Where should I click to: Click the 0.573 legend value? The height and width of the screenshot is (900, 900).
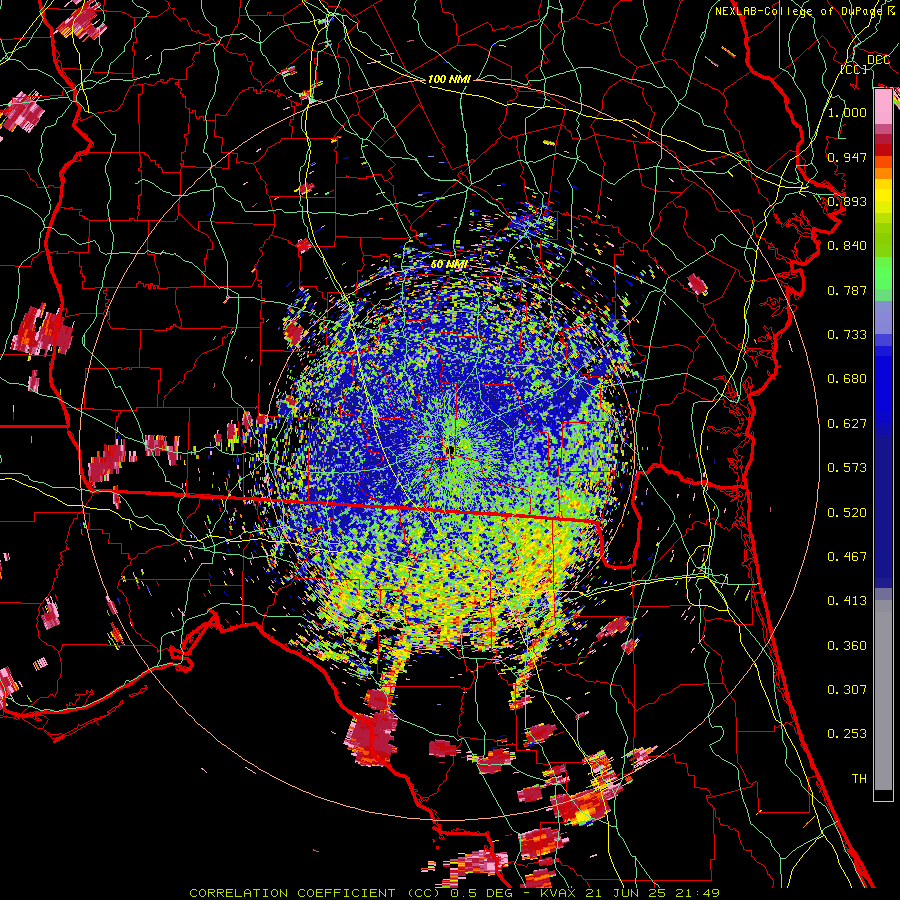pos(847,468)
